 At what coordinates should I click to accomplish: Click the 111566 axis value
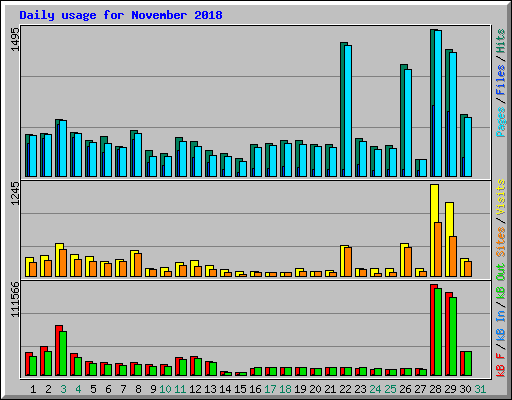[x=15, y=299]
